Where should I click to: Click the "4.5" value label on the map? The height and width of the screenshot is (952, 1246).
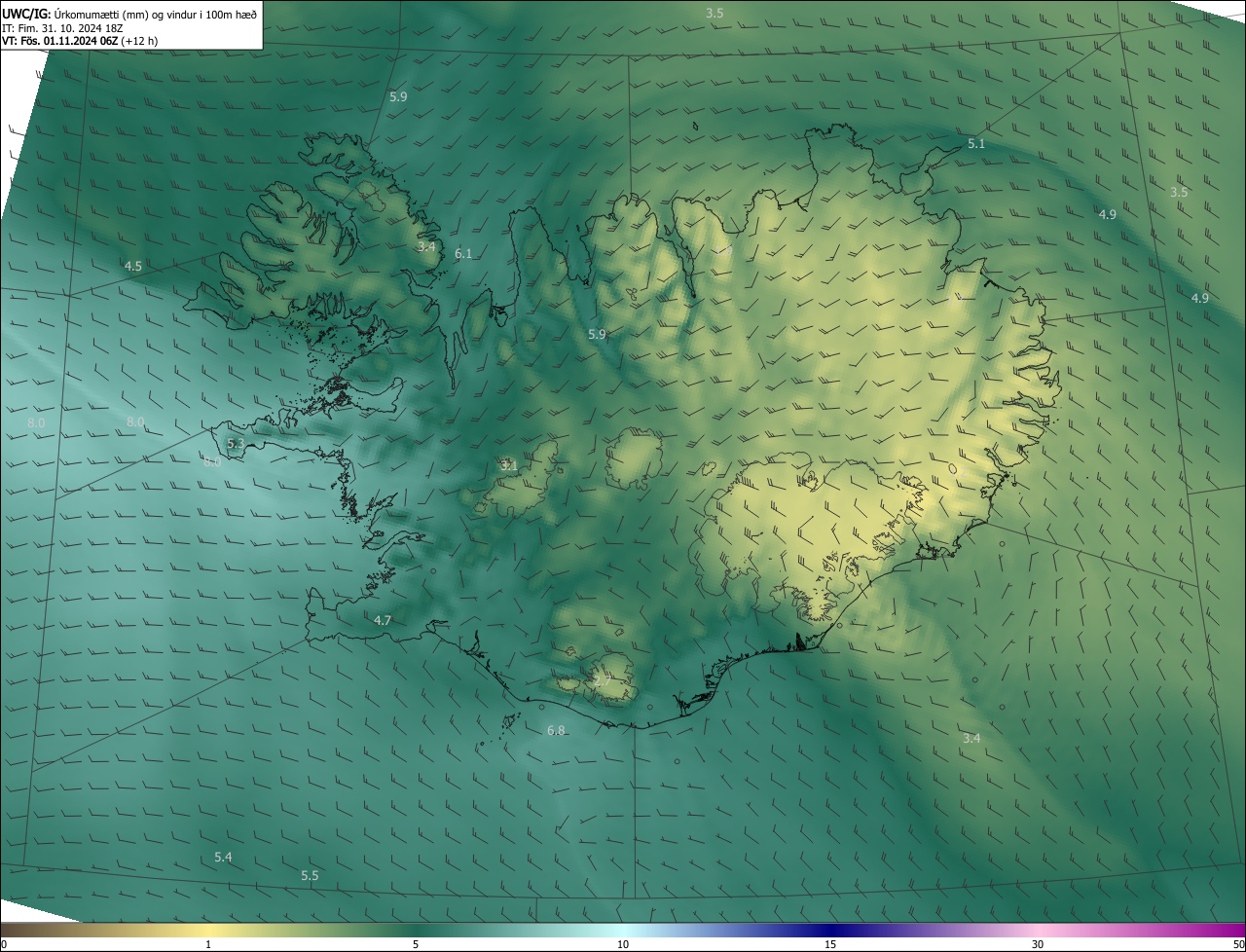(132, 266)
